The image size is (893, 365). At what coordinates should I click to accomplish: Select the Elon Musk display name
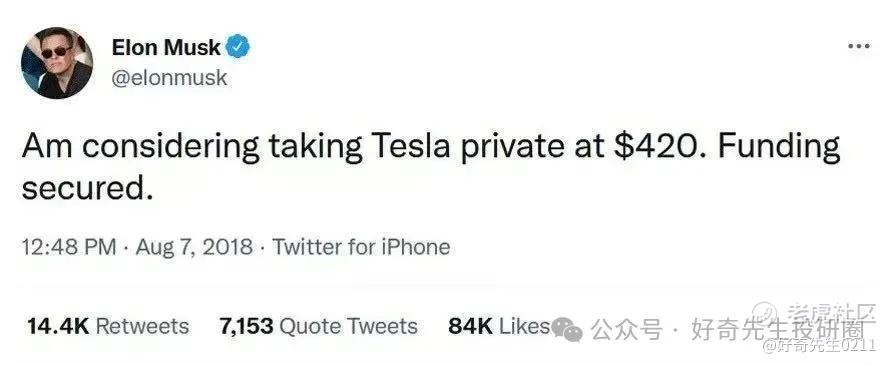[x=166, y=48]
